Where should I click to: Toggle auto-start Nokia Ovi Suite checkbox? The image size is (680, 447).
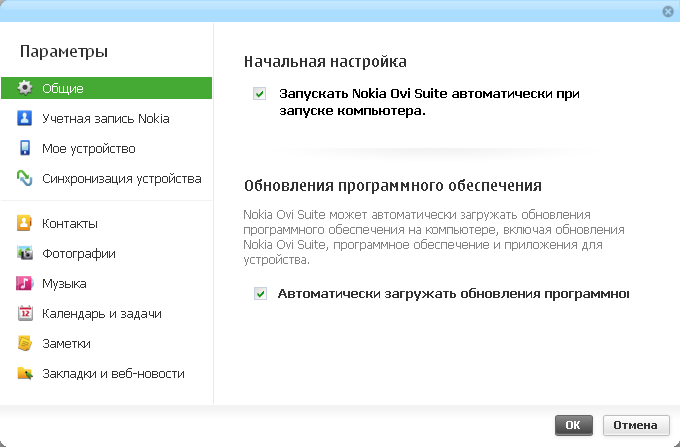[x=260, y=94]
